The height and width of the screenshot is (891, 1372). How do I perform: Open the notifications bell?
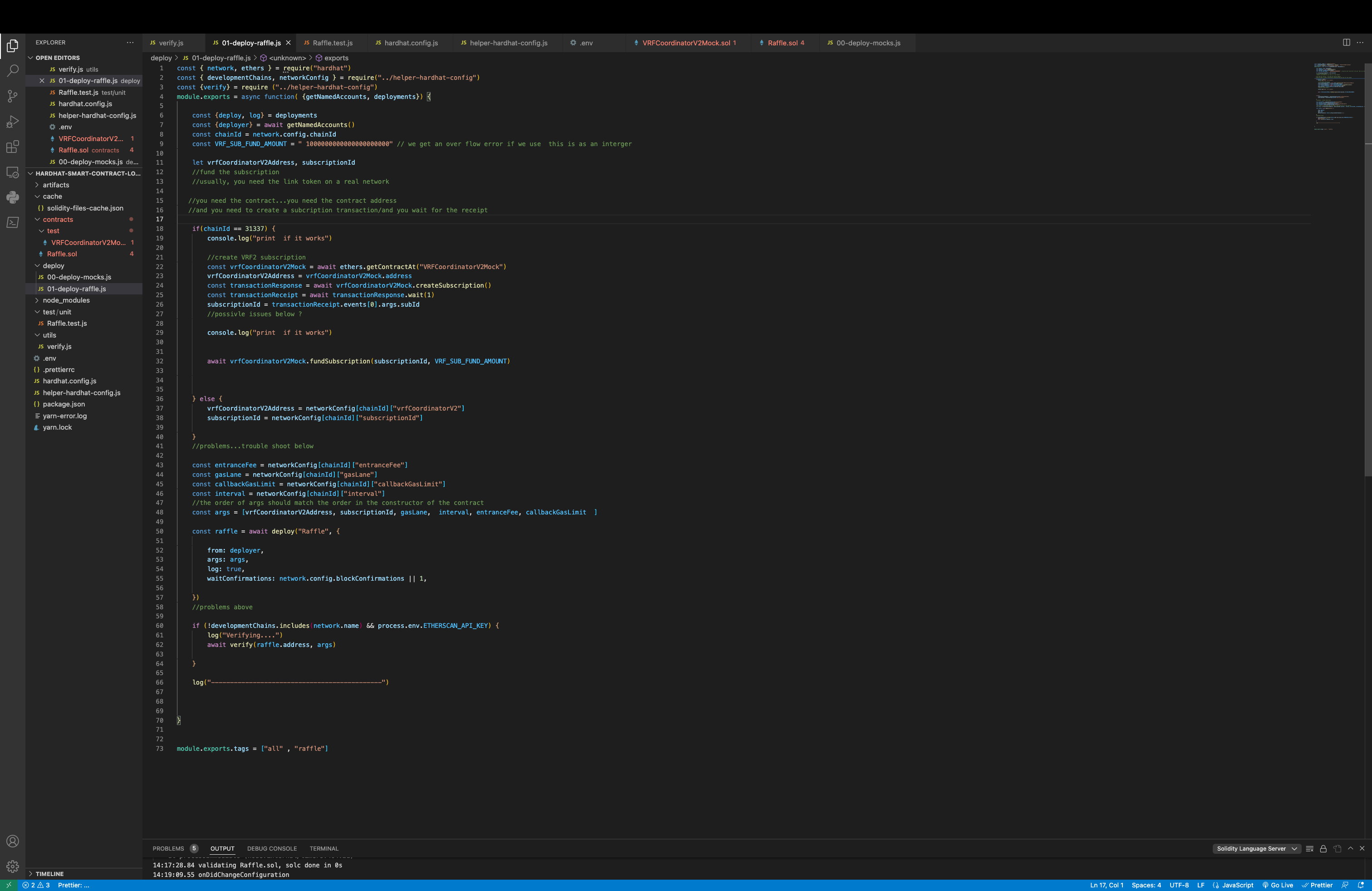1361,885
